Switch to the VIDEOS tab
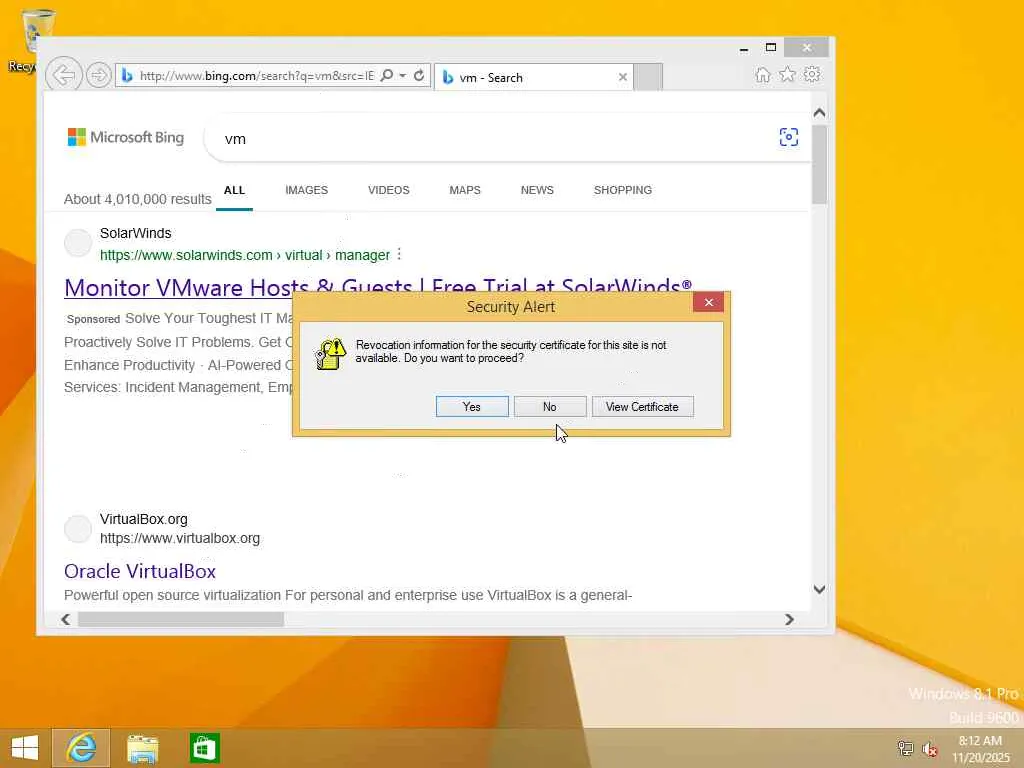 pos(389,190)
